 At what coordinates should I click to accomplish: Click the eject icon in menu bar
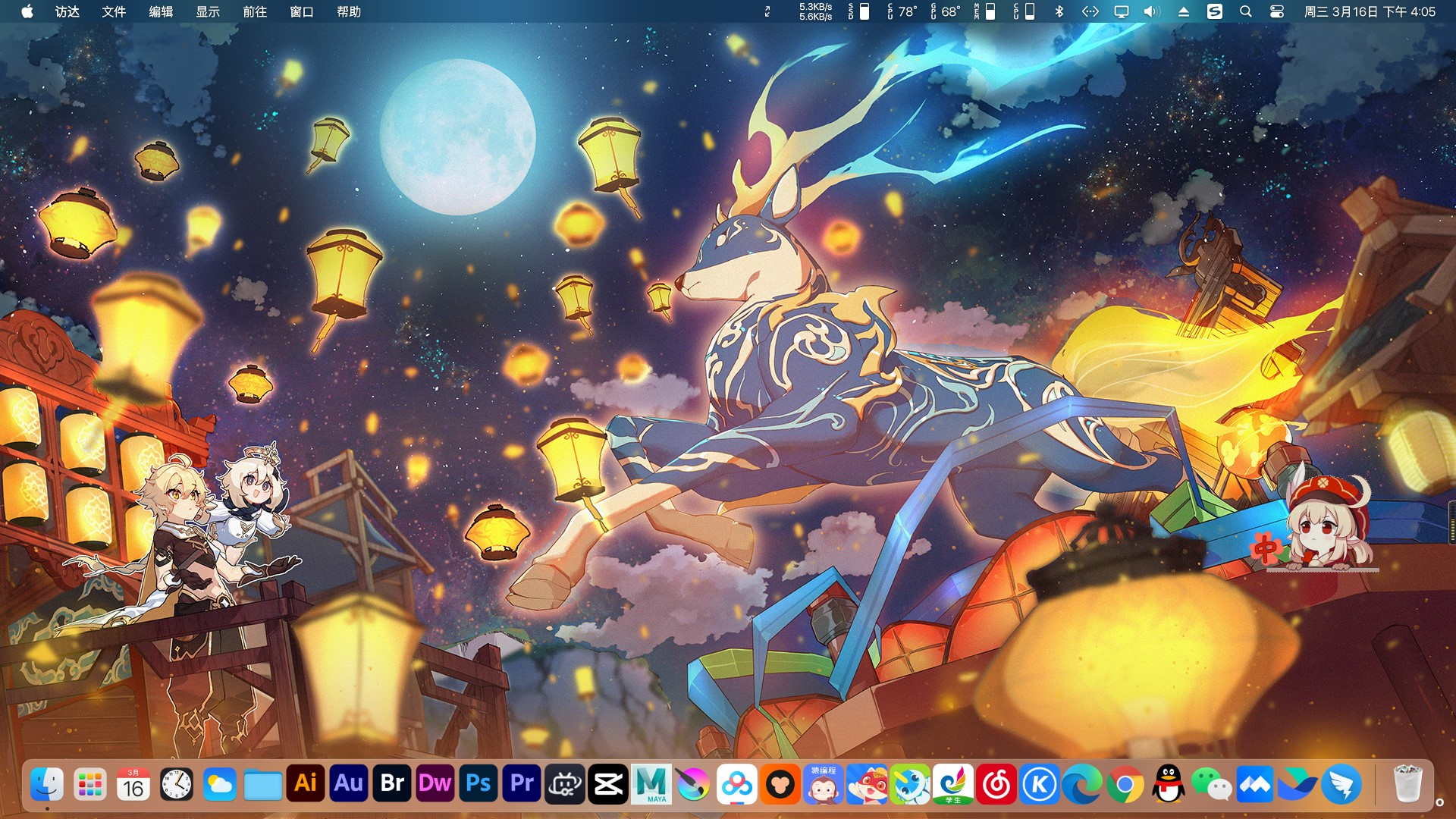coord(1184,11)
